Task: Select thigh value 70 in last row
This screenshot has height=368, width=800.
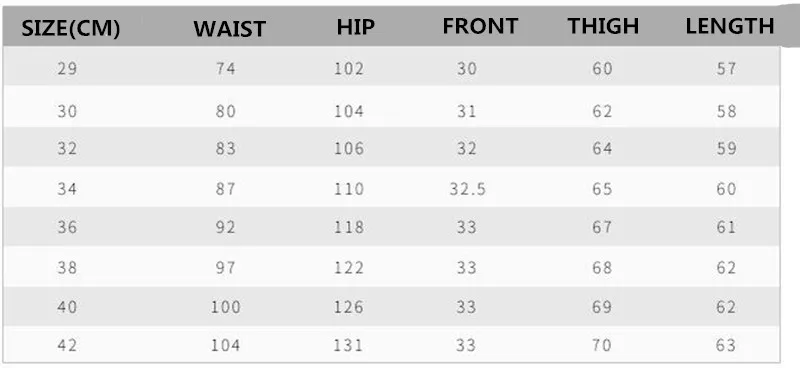Action: click(x=602, y=346)
